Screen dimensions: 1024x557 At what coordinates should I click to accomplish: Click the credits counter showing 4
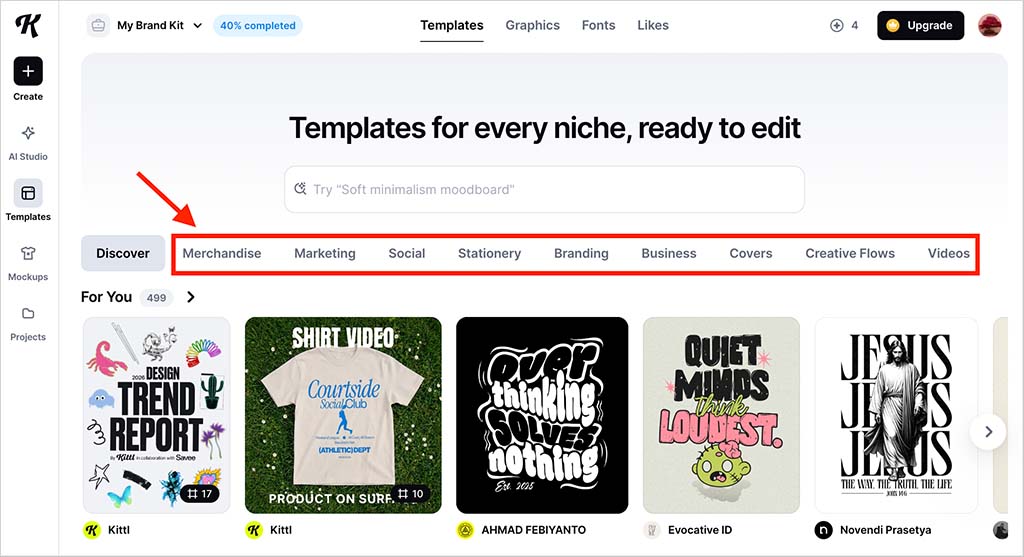point(844,25)
